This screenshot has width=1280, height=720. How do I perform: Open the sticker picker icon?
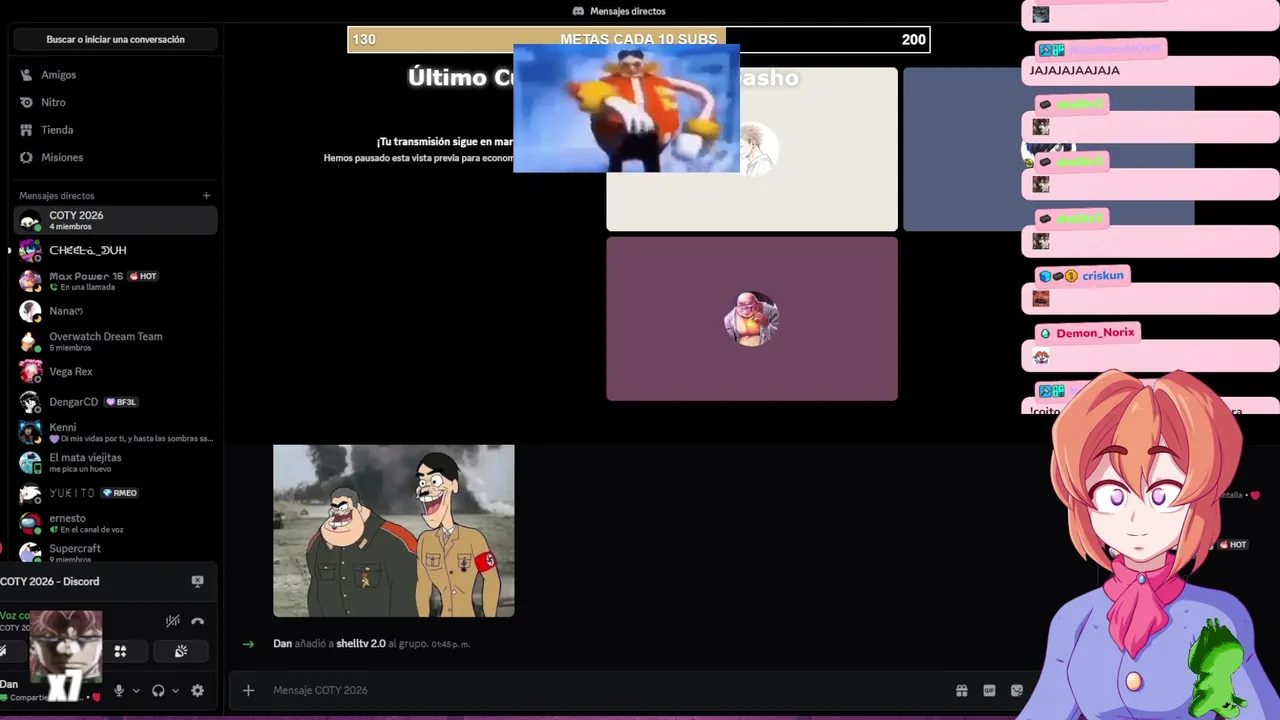click(1017, 690)
